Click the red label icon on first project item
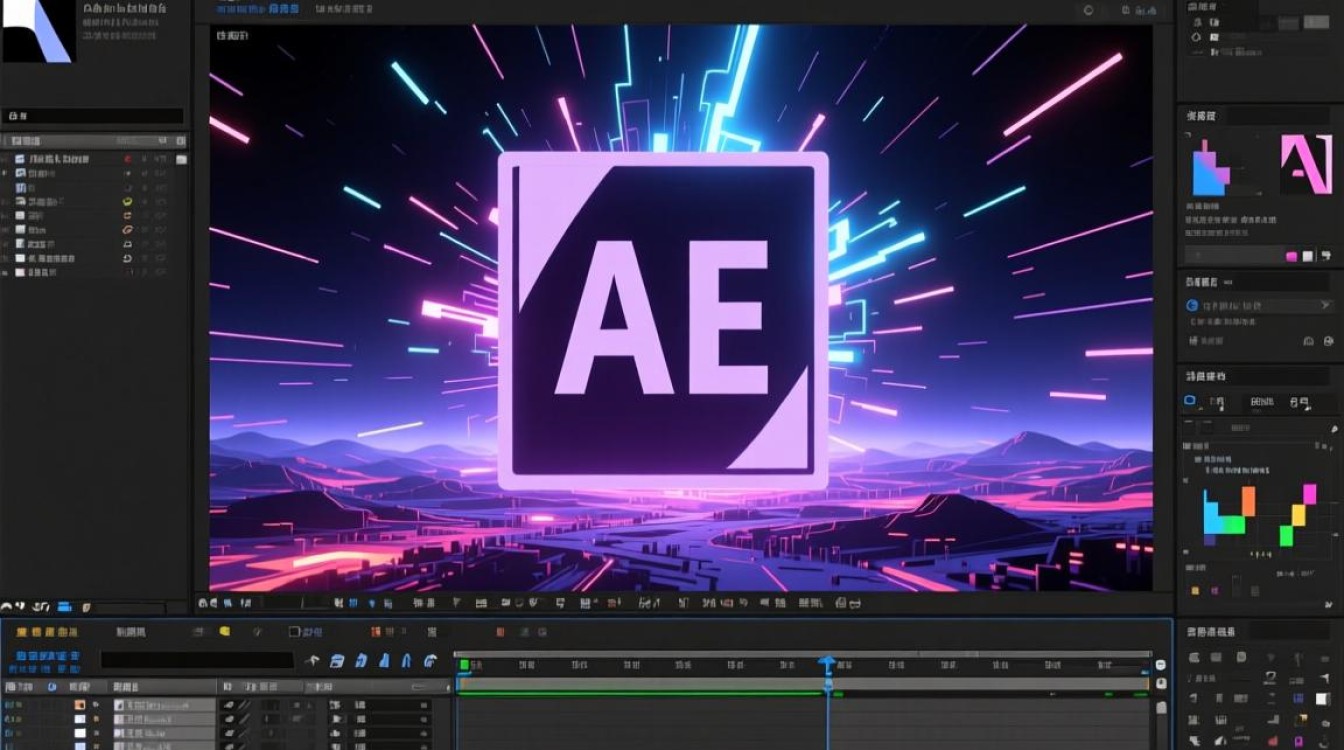 127,159
